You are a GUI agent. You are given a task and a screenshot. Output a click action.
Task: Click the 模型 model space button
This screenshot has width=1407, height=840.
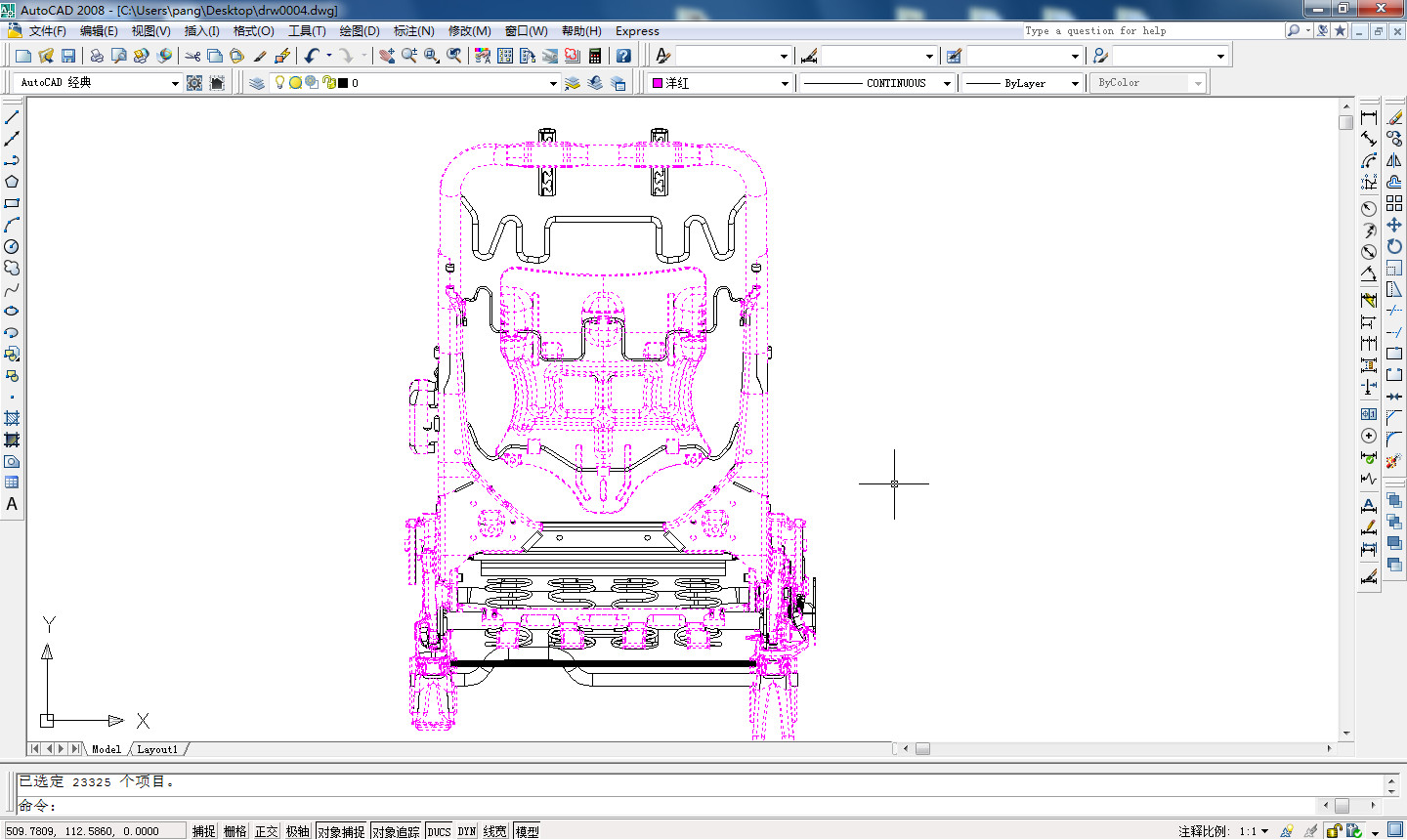(x=527, y=831)
